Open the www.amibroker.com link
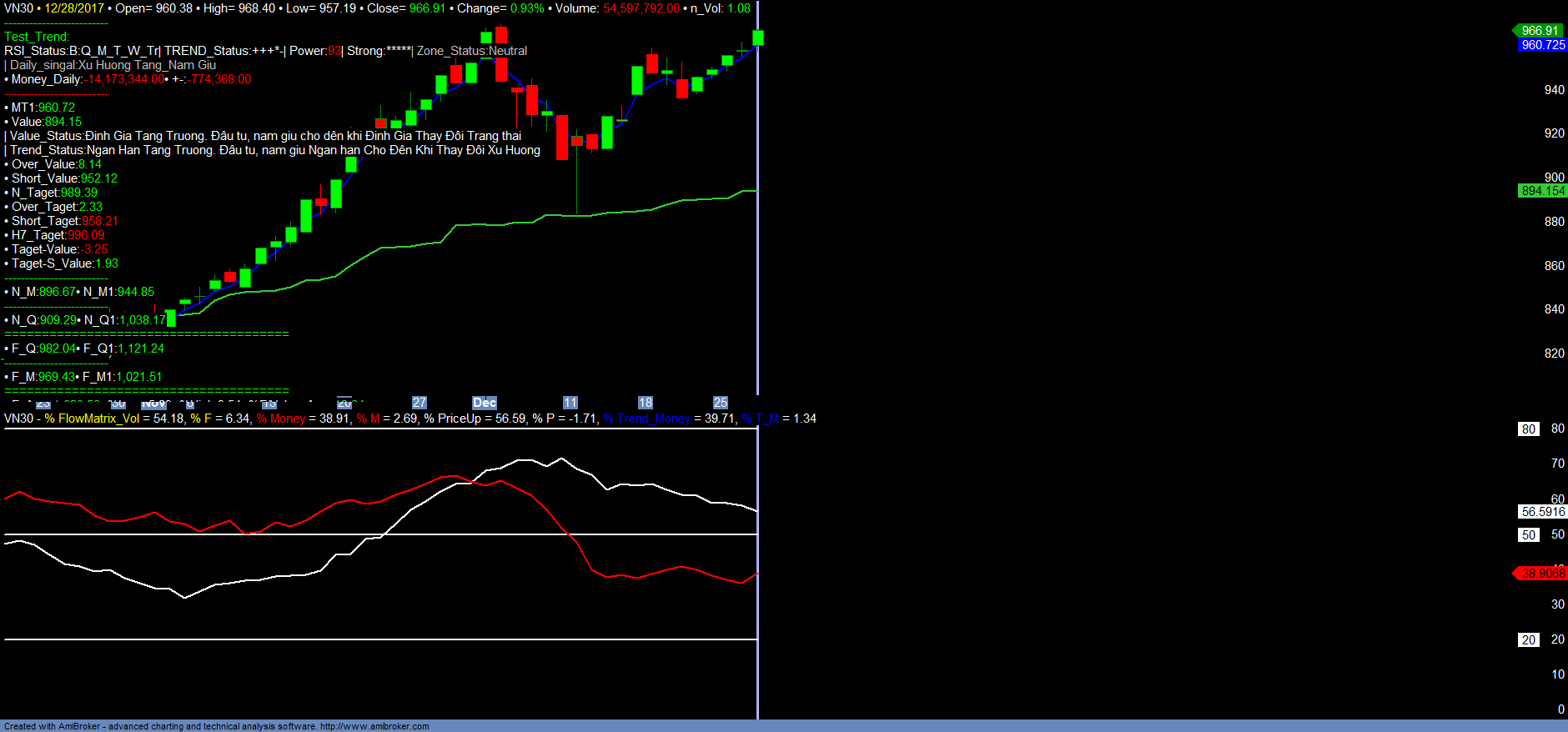 tap(374, 726)
